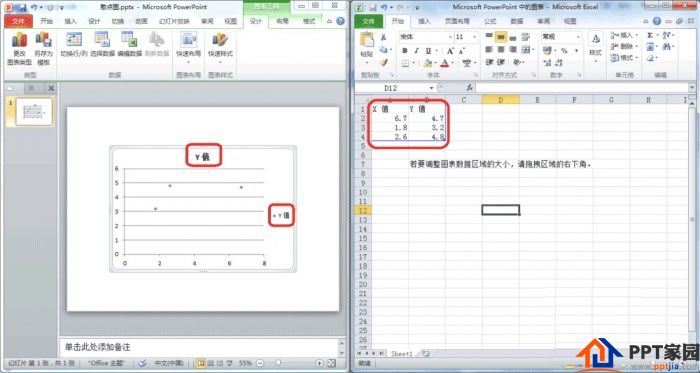The height and width of the screenshot is (373, 700).
Task: Open the Name Box dropdown showing D12
Action: 431,88
